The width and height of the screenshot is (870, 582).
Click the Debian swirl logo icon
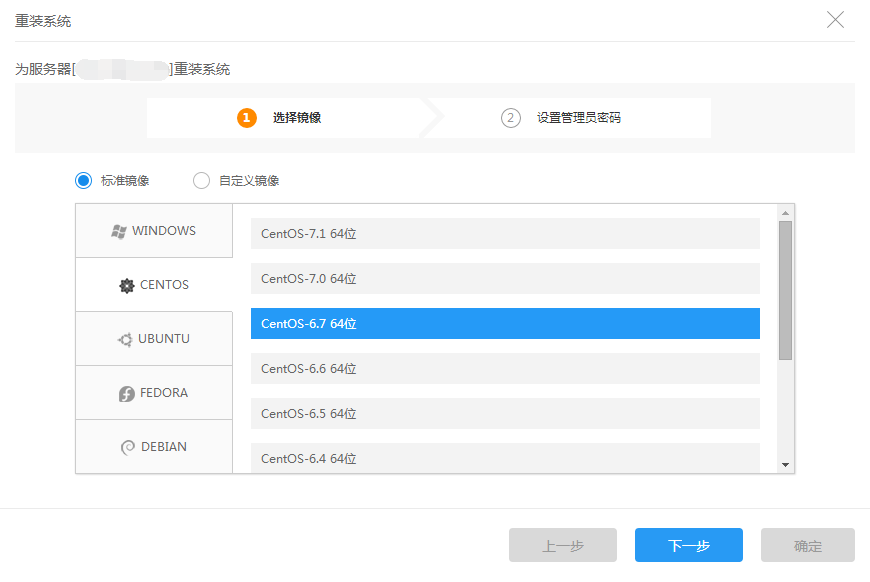[128, 447]
